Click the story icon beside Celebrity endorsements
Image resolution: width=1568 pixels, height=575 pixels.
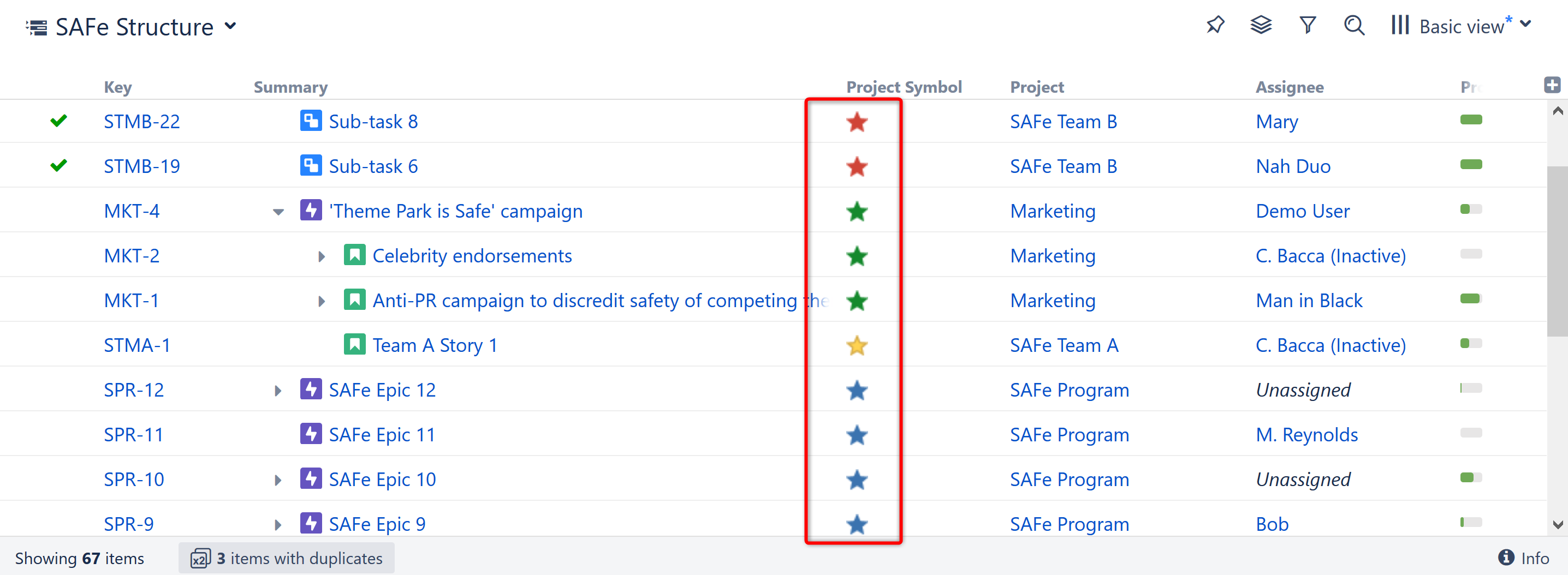[x=355, y=255]
